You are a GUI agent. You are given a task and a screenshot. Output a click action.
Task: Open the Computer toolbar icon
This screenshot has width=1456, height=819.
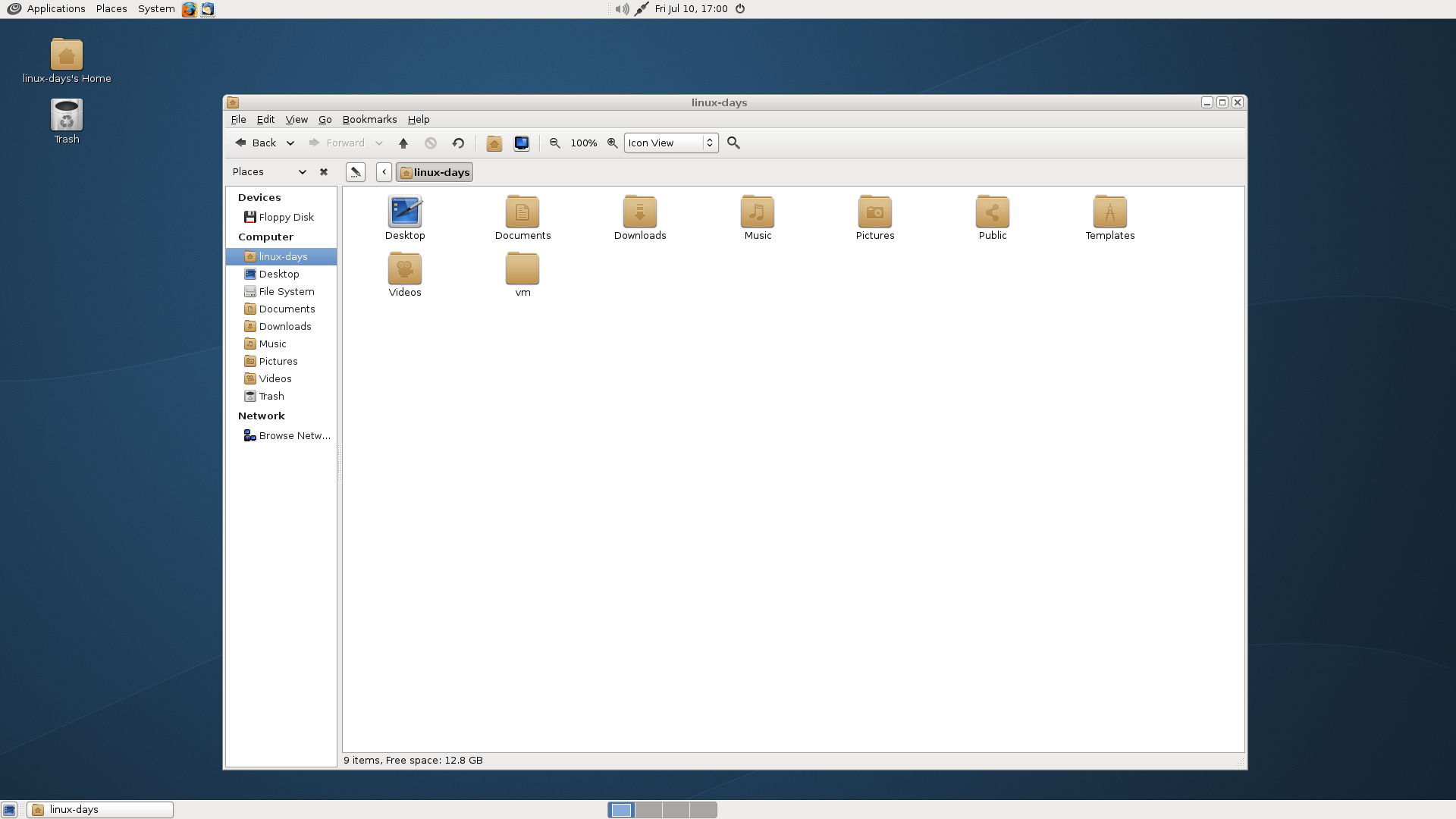click(x=522, y=143)
